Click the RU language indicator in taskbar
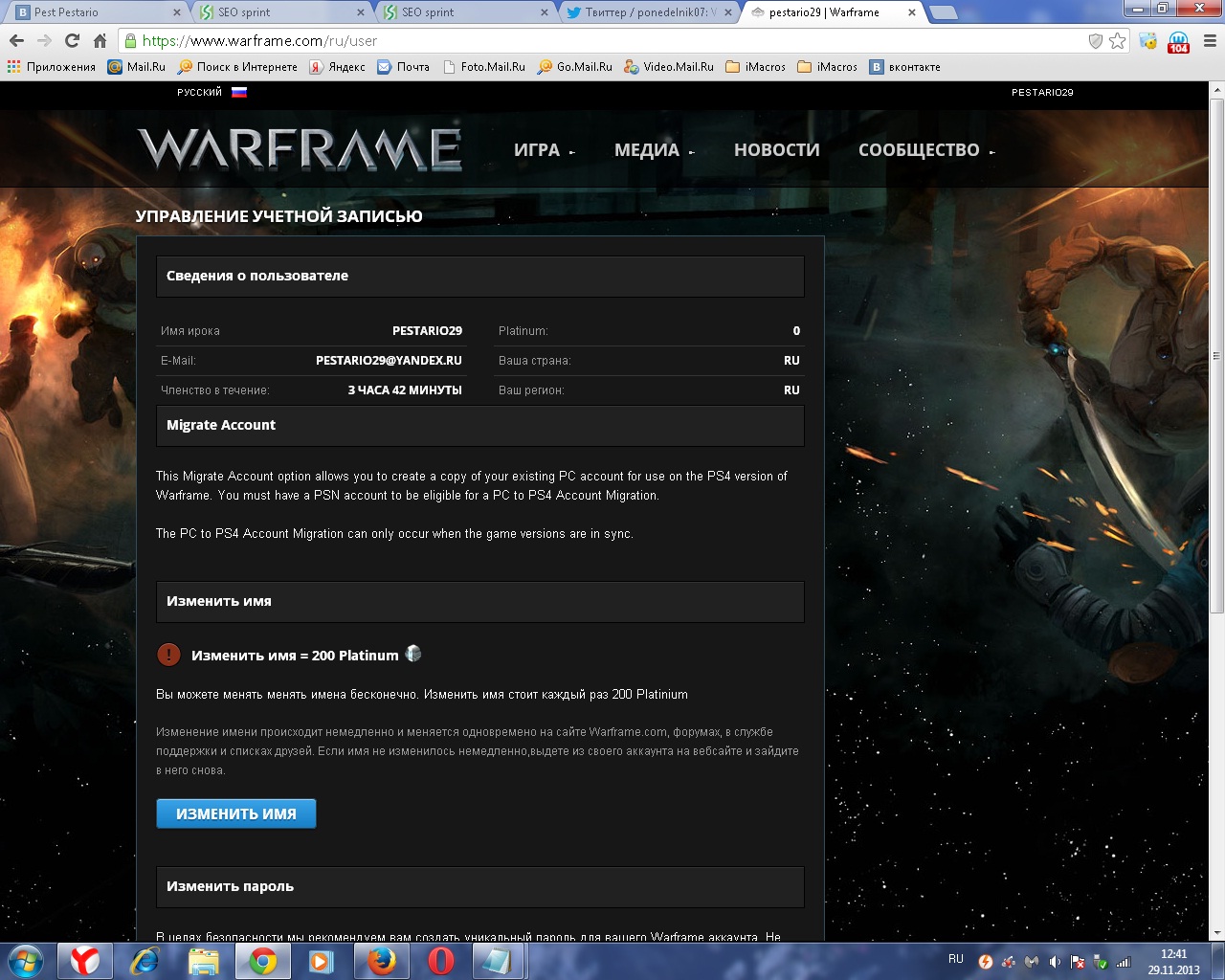 [956, 958]
